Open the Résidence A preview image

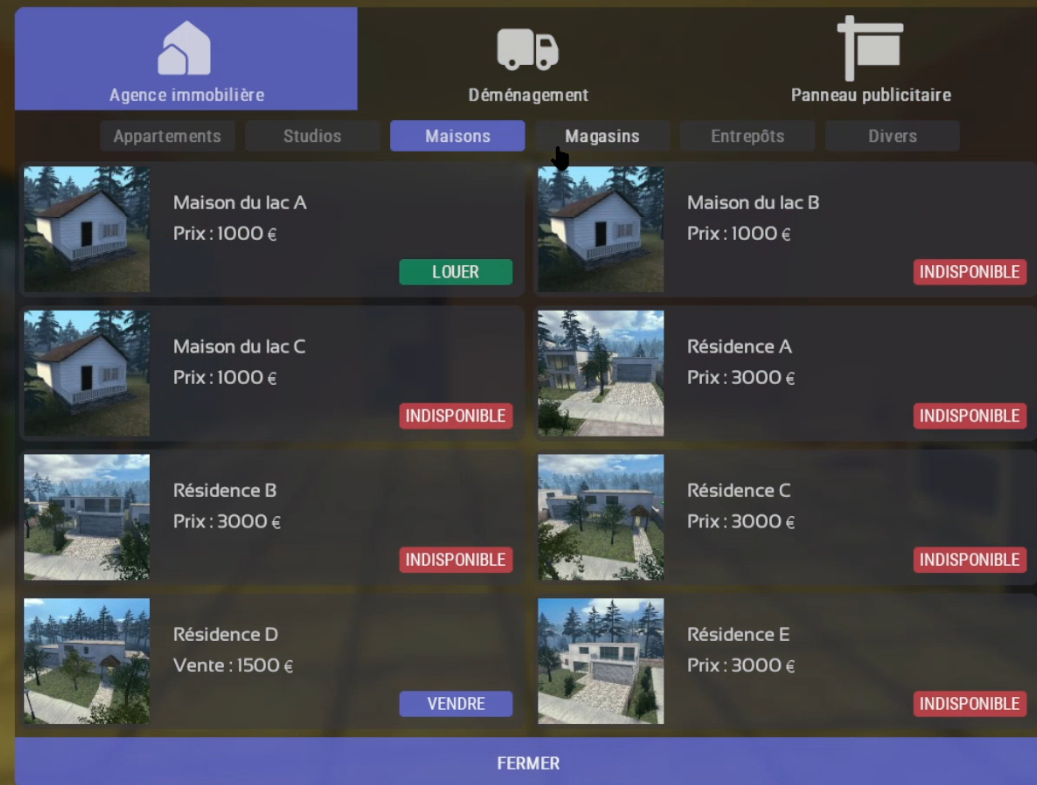[x=601, y=373]
